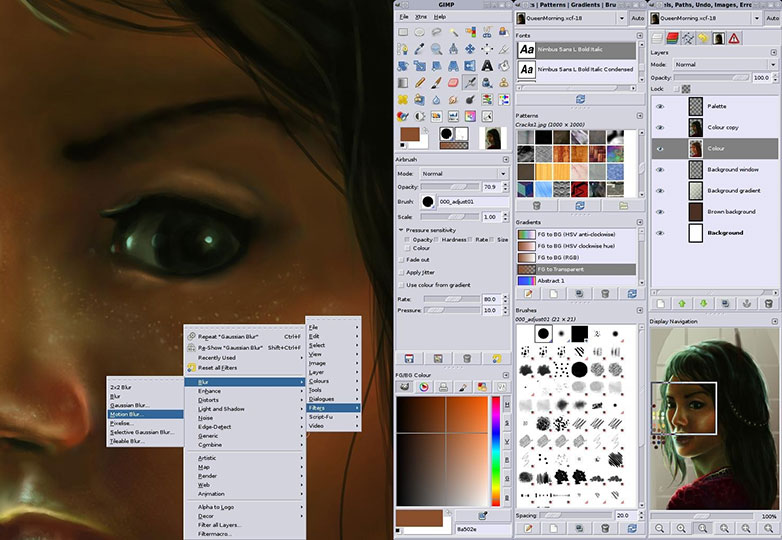
Task: Open the Enhance filters submenu
Action: click(245, 391)
